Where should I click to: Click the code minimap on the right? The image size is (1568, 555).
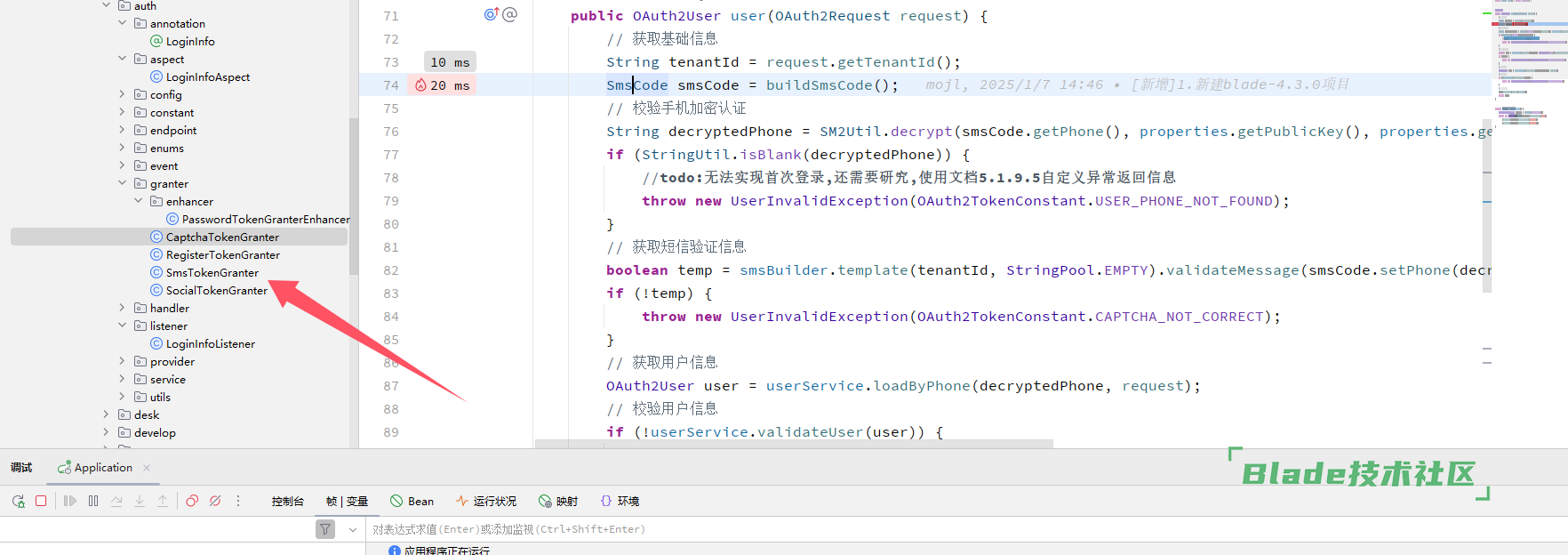[x=1531, y=67]
